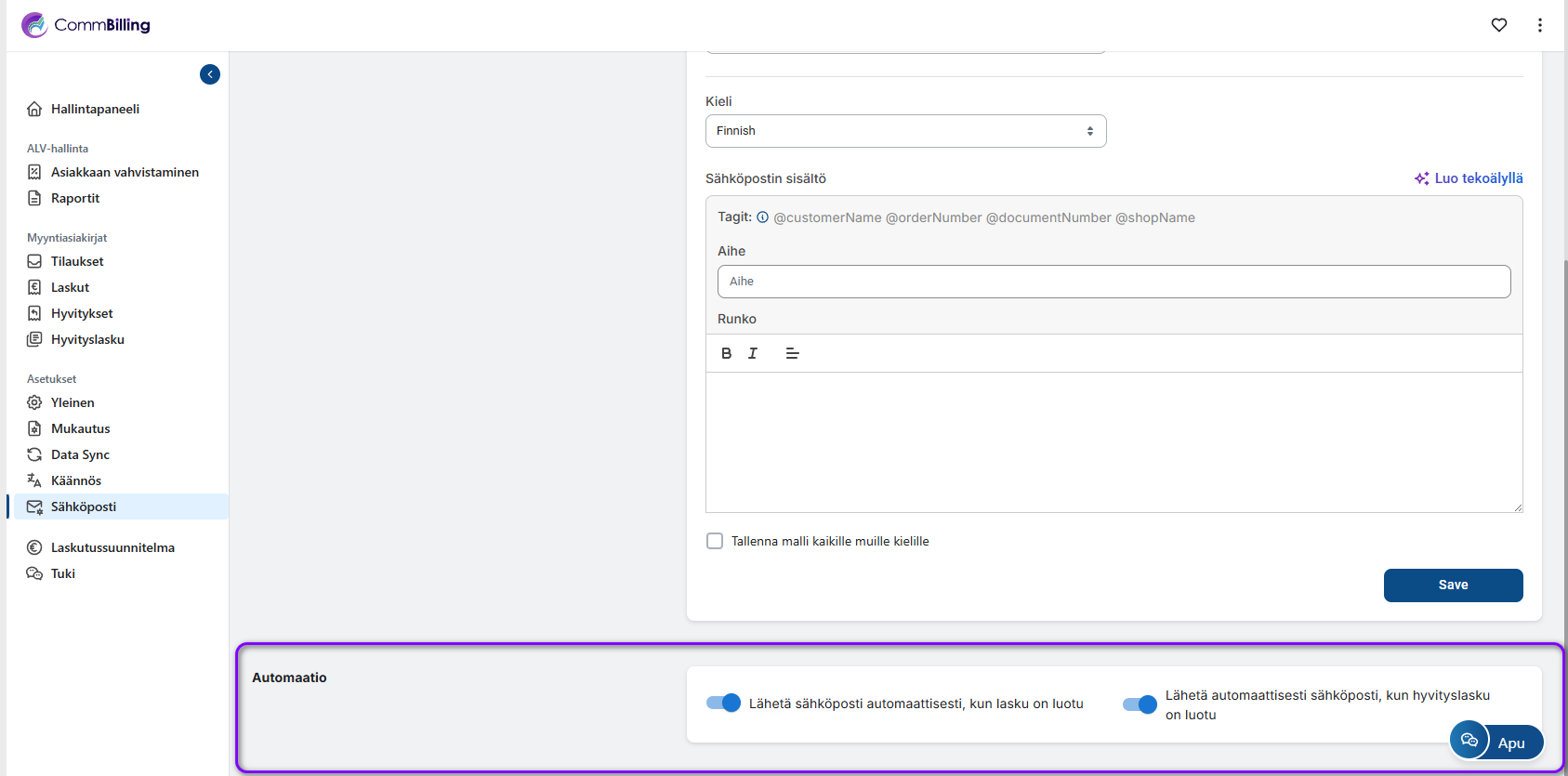Viewport: 1568px width, 776px height.
Task: Toggle italic text formatting
Action: 753,353
